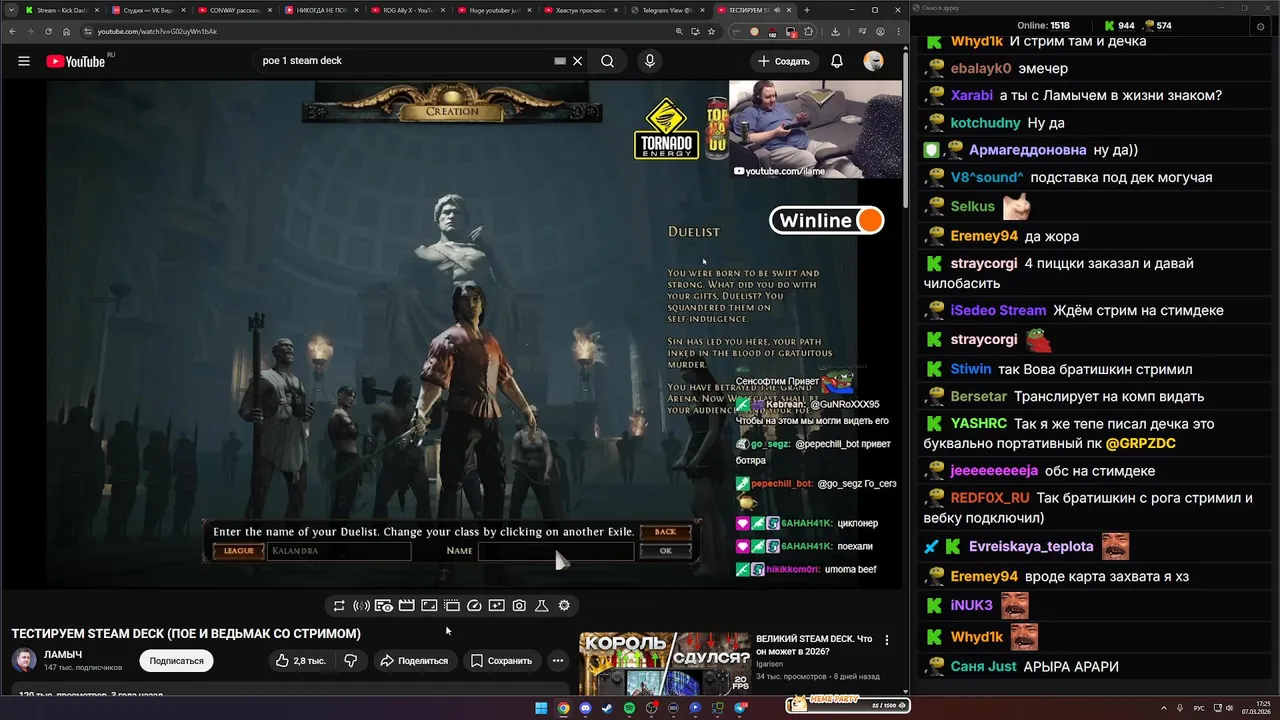Dislike the video
Image resolution: width=1280 pixels, height=720 pixels.
click(351, 661)
